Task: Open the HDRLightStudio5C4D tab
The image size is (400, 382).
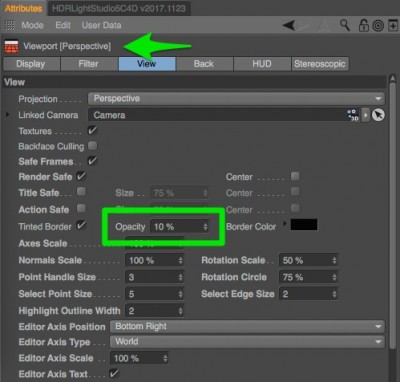Action: click(119, 8)
